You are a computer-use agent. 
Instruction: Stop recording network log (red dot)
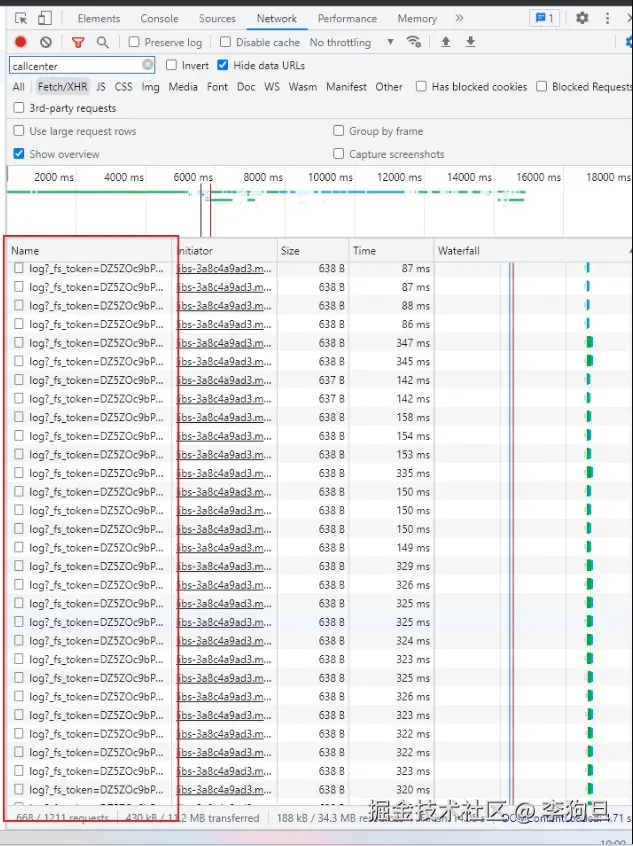21,42
